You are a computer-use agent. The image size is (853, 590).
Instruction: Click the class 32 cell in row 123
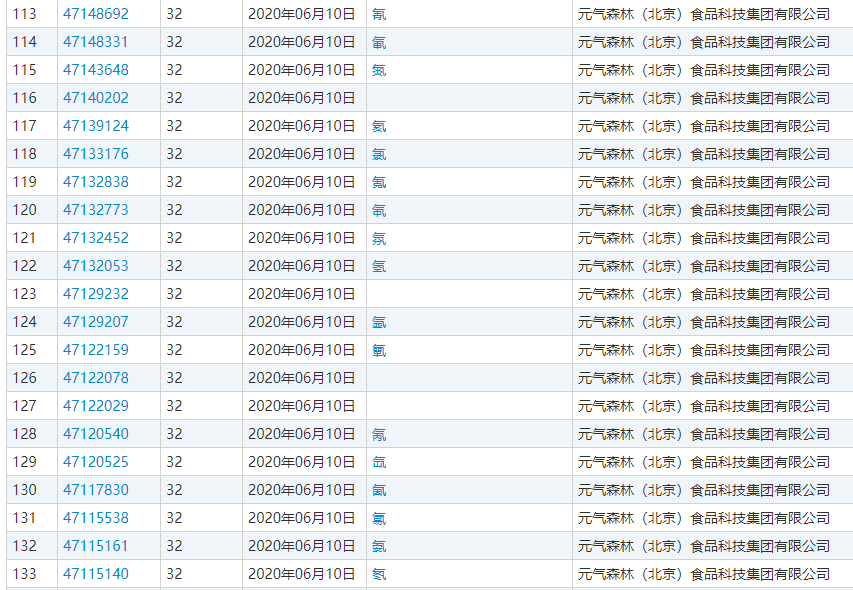pyautogui.click(x=175, y=294)
